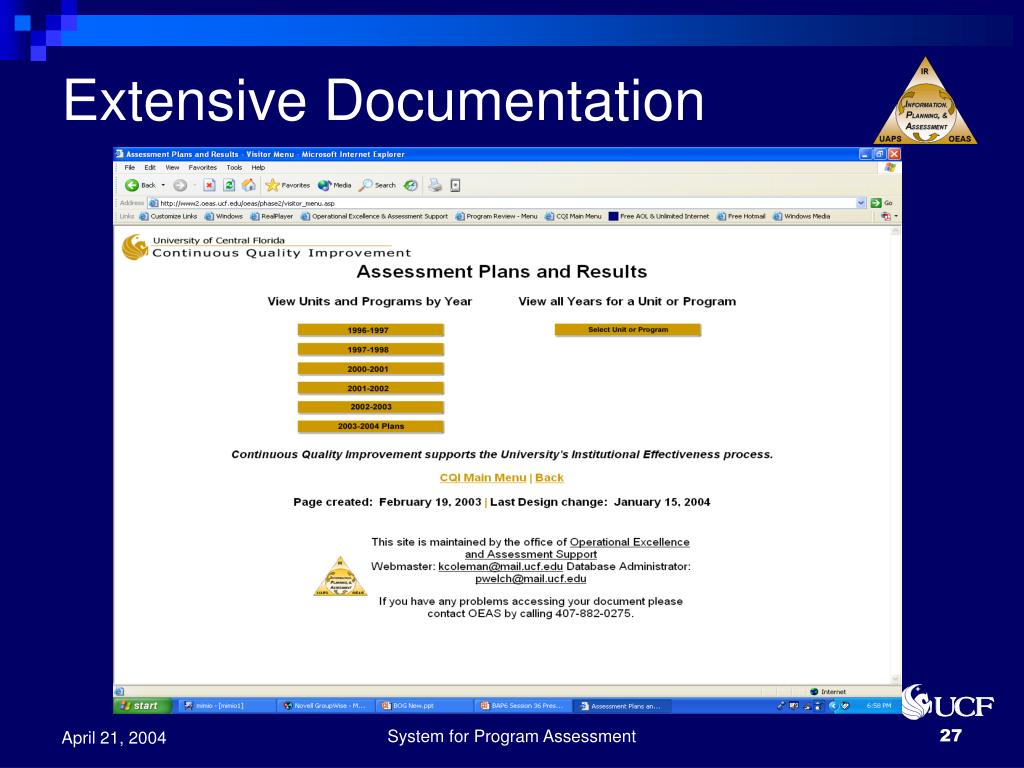This screenshot has width=1024, height=768.
Task: Switch to mimio taskbar window
Action: click(226, 706)
